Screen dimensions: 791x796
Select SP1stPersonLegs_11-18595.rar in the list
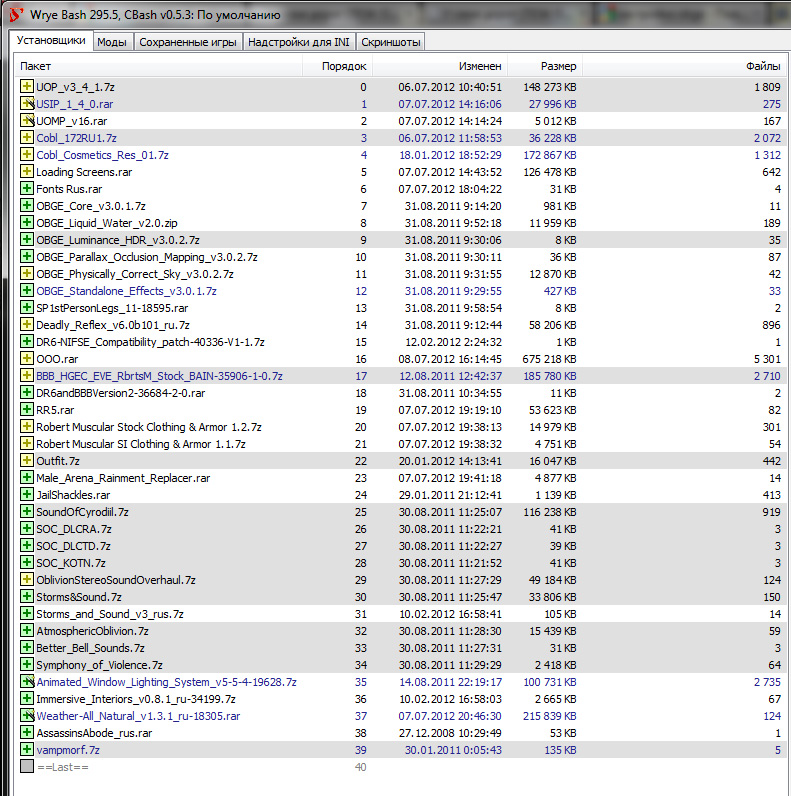click(401, 308)
